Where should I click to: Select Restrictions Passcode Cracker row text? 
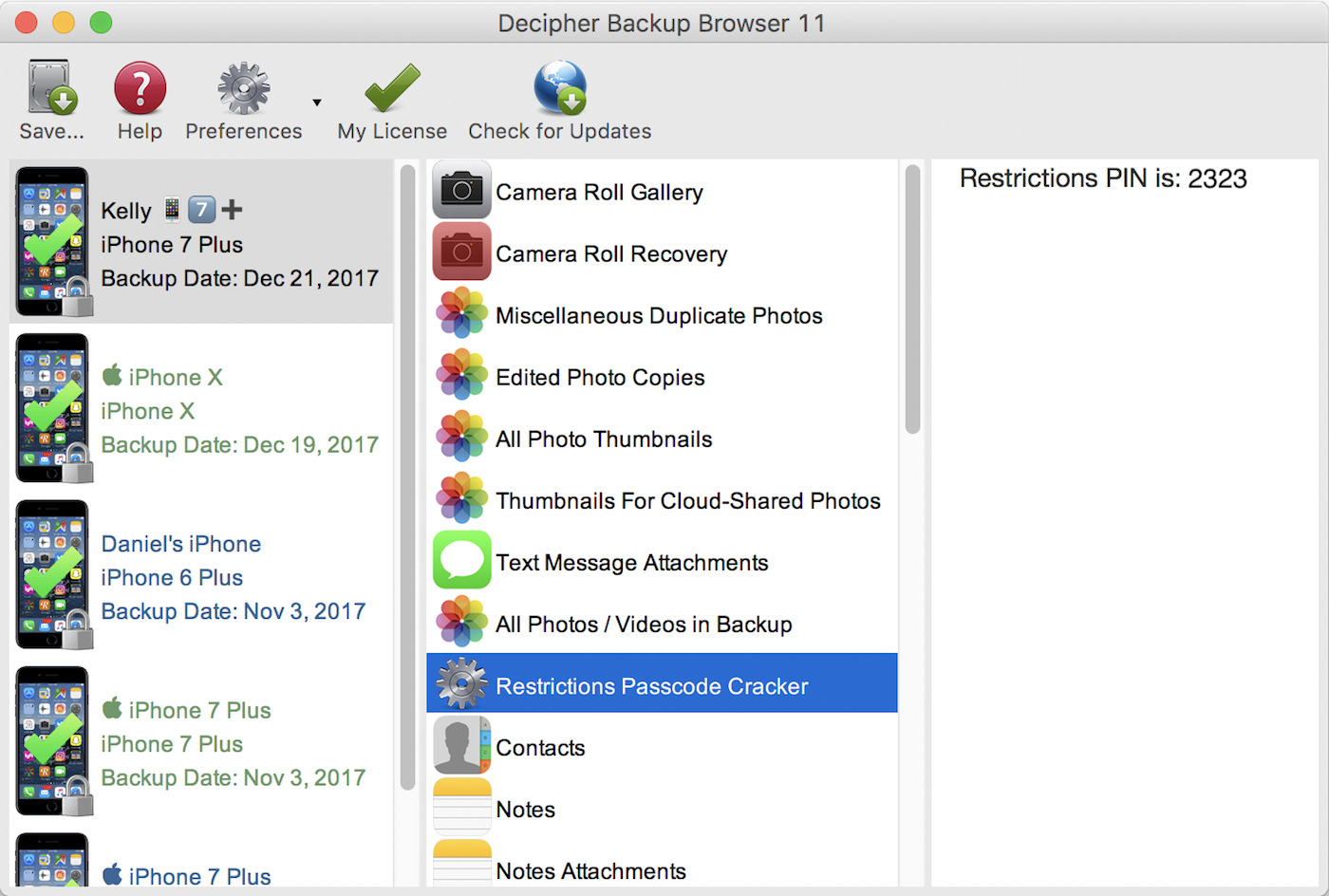click(x=652, y=686)
